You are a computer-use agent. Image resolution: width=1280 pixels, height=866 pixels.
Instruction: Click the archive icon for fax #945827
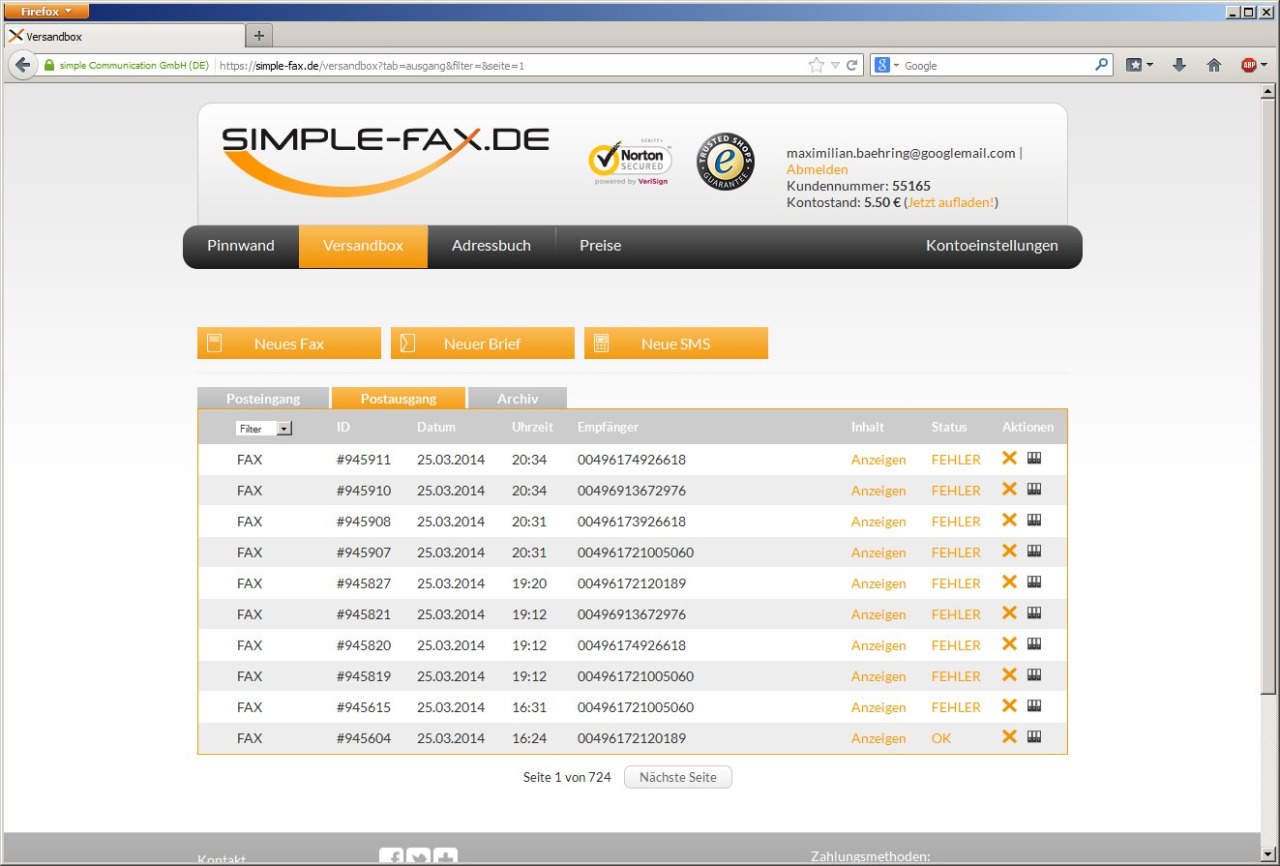click(x=1034, y=582)
